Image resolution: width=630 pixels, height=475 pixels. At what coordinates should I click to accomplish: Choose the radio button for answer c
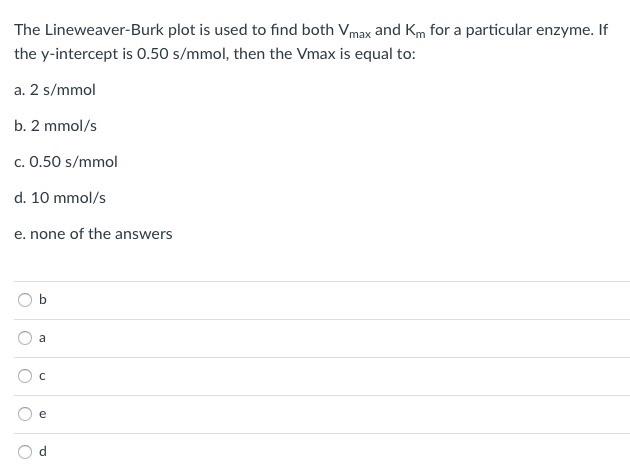point(22,376)
